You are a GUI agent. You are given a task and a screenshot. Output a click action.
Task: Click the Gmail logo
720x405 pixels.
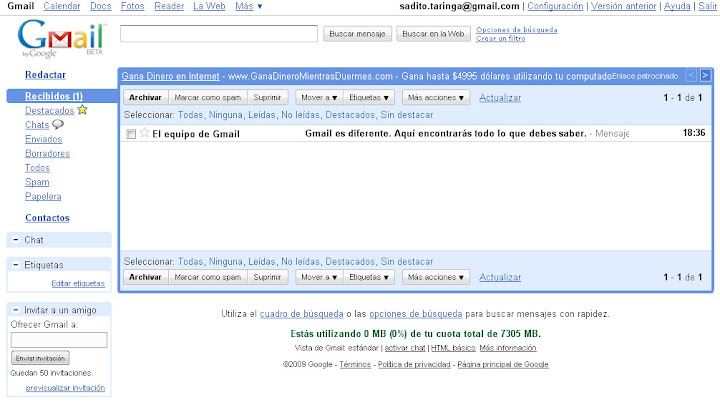coord(61,39)
